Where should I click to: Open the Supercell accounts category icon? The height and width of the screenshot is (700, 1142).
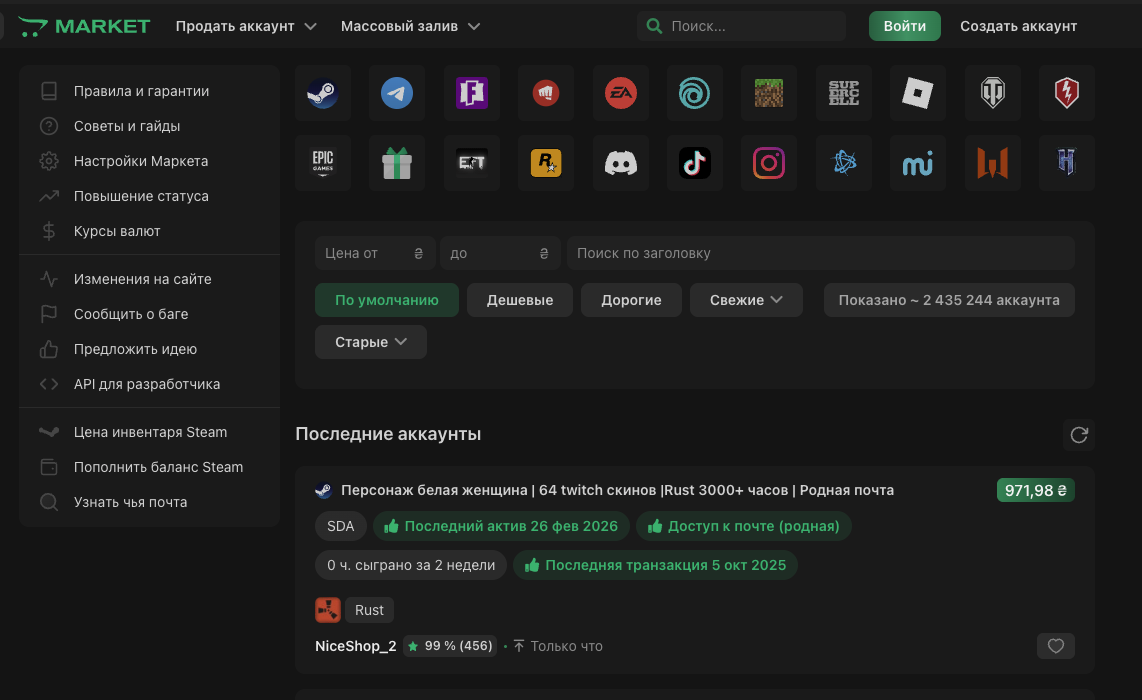(x=843, y=93)
